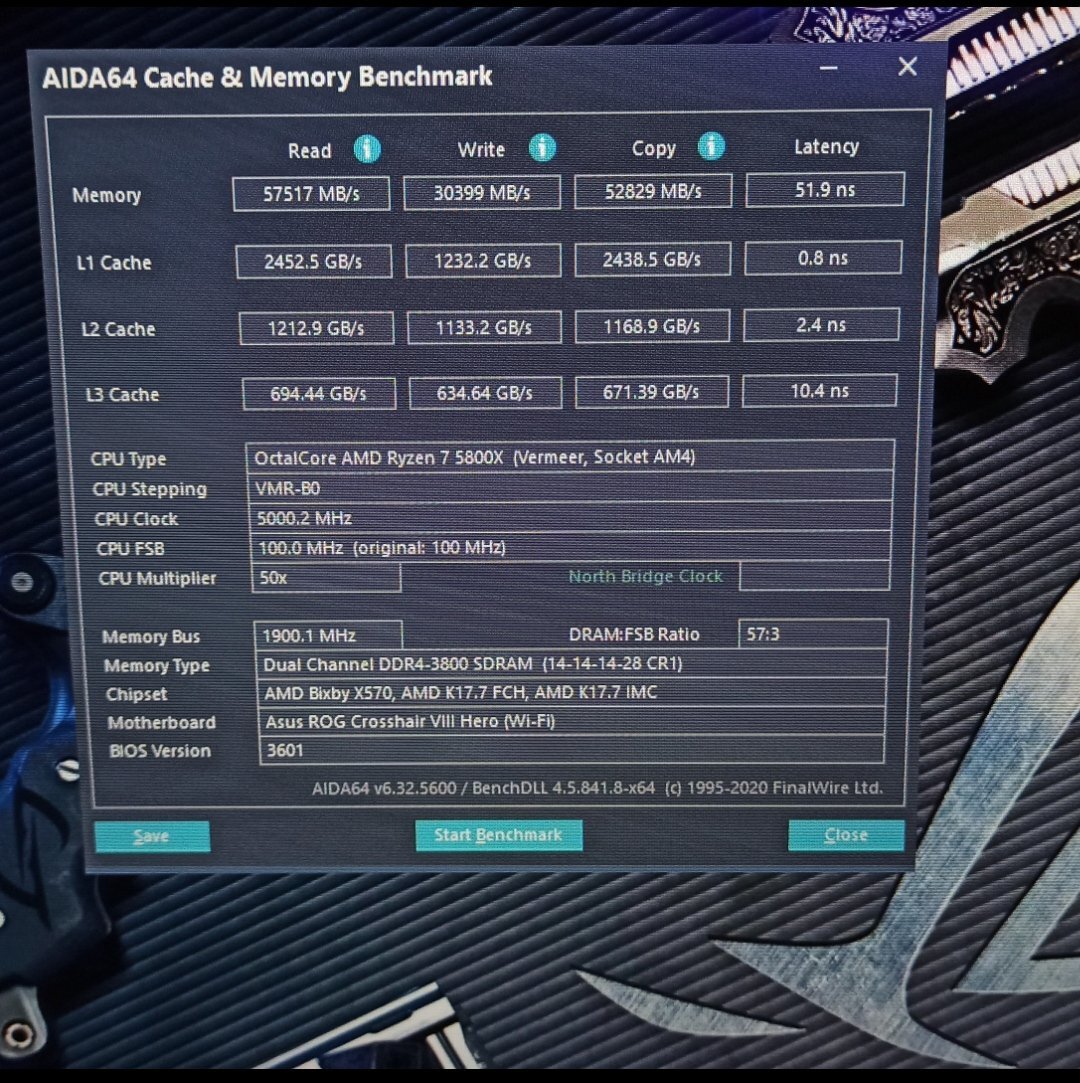
Task: Select the L1 Cache Write value 1232.2 GB/s
Action: pos(483,261)
